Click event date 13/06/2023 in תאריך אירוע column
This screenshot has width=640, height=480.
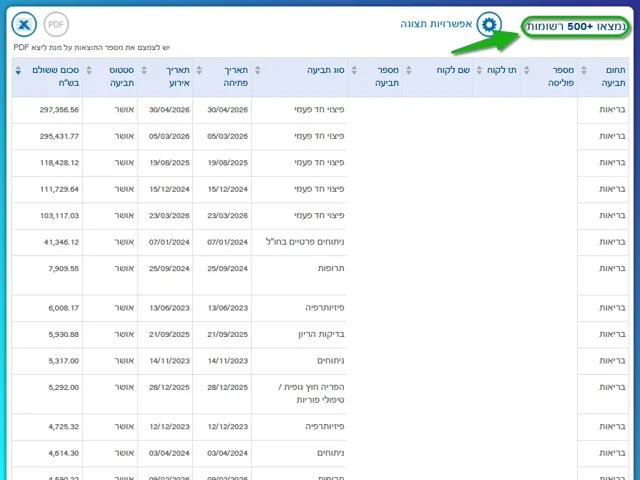(169, 308)
